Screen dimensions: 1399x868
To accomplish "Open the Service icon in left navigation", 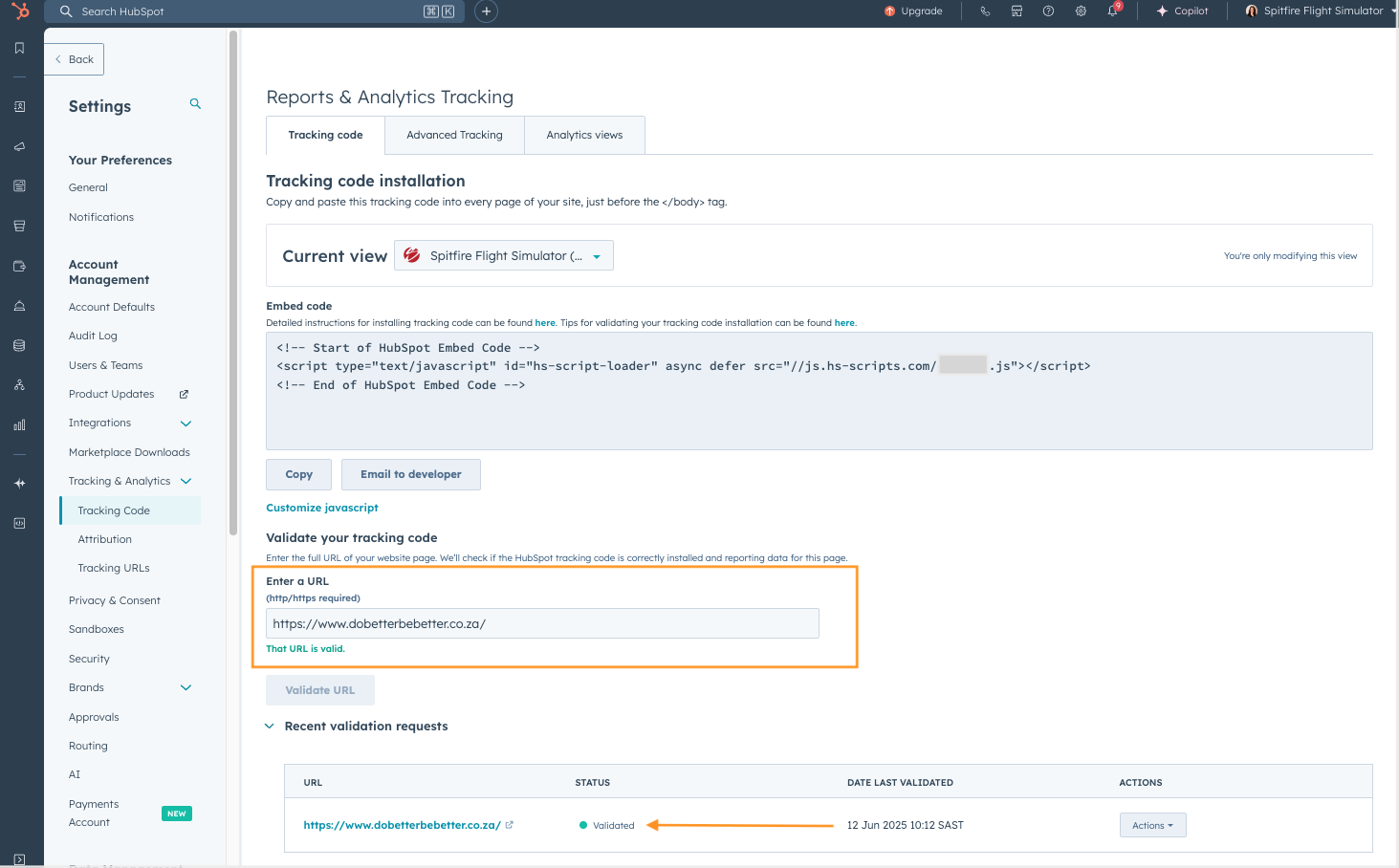I will [19, 306].
